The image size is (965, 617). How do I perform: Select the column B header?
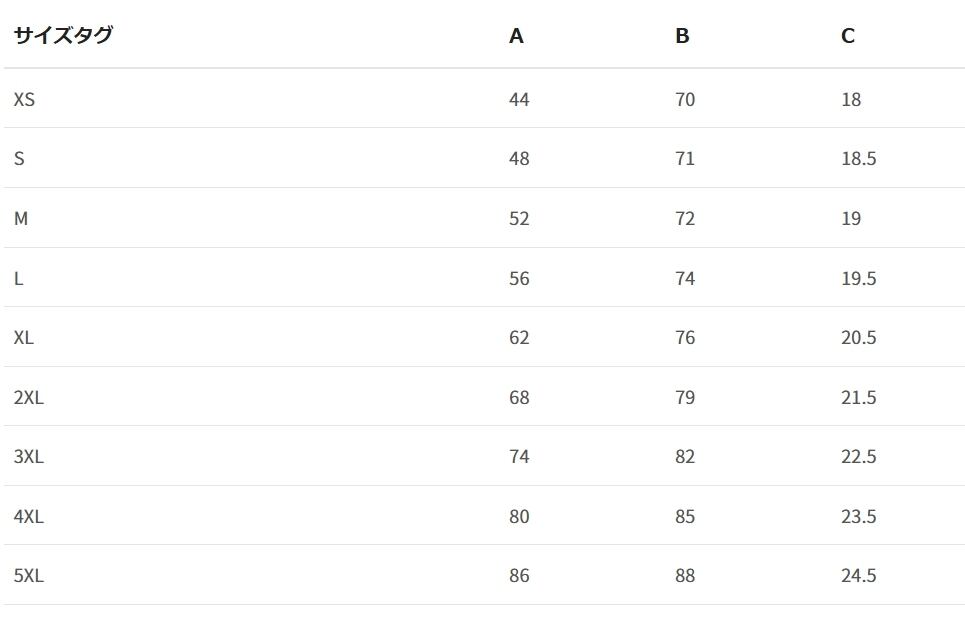coord(682,36)
